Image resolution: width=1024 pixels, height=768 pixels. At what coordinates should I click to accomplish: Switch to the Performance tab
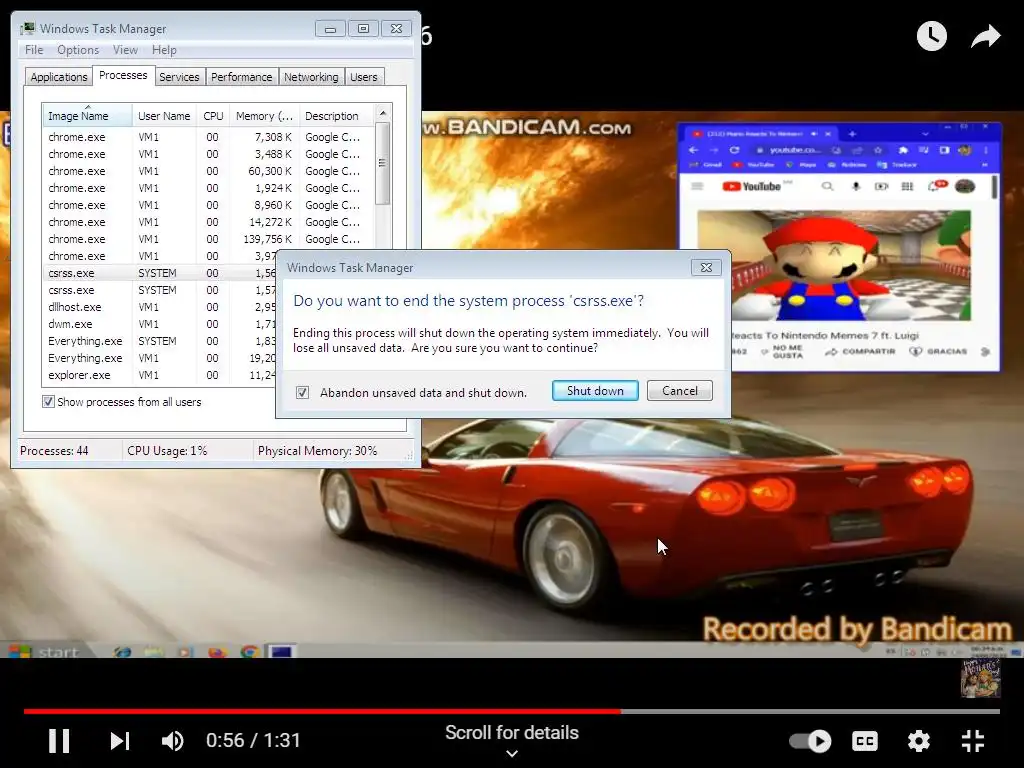click(241, 77)
